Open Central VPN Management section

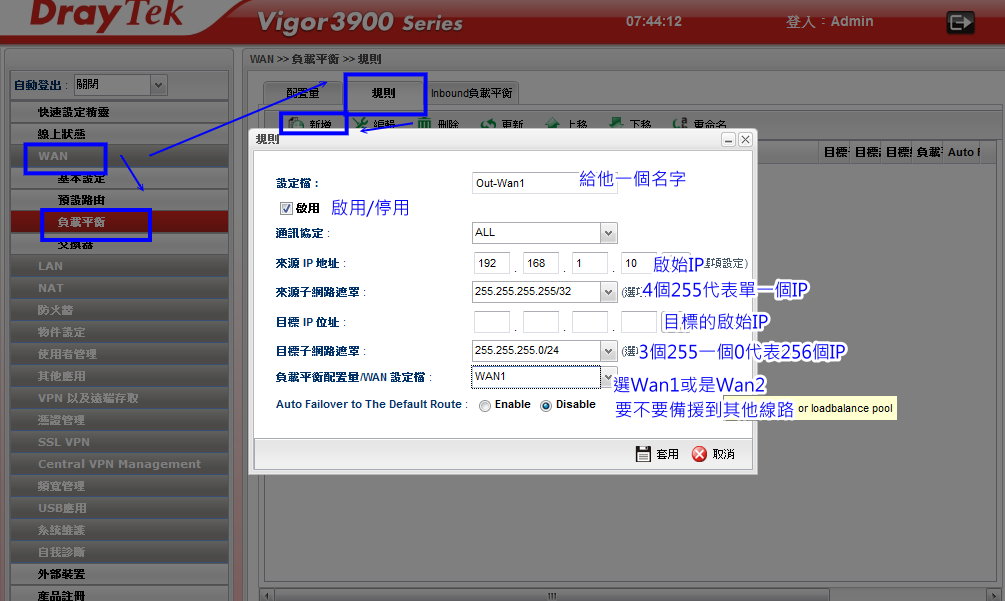click(119, 464)
